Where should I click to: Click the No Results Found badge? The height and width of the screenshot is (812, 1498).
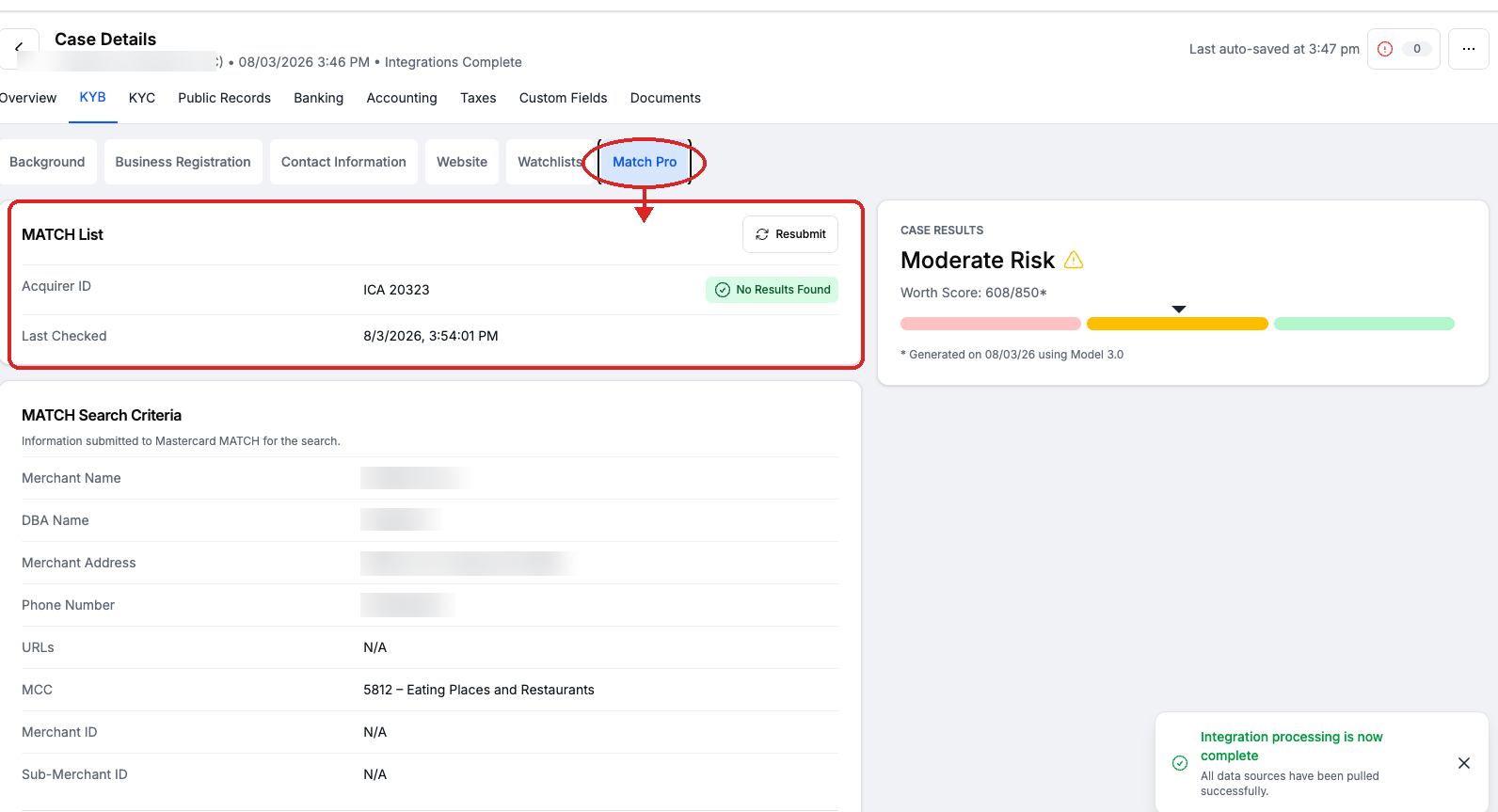(x=772, y=290)
